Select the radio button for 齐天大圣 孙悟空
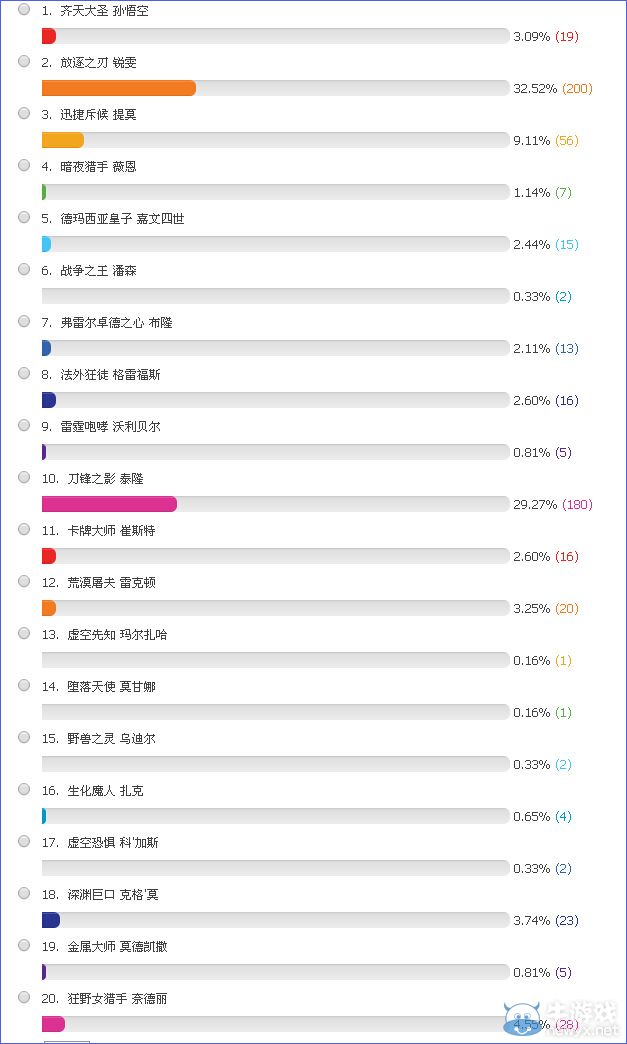627x1044 pixels. [x=23, y=9]
